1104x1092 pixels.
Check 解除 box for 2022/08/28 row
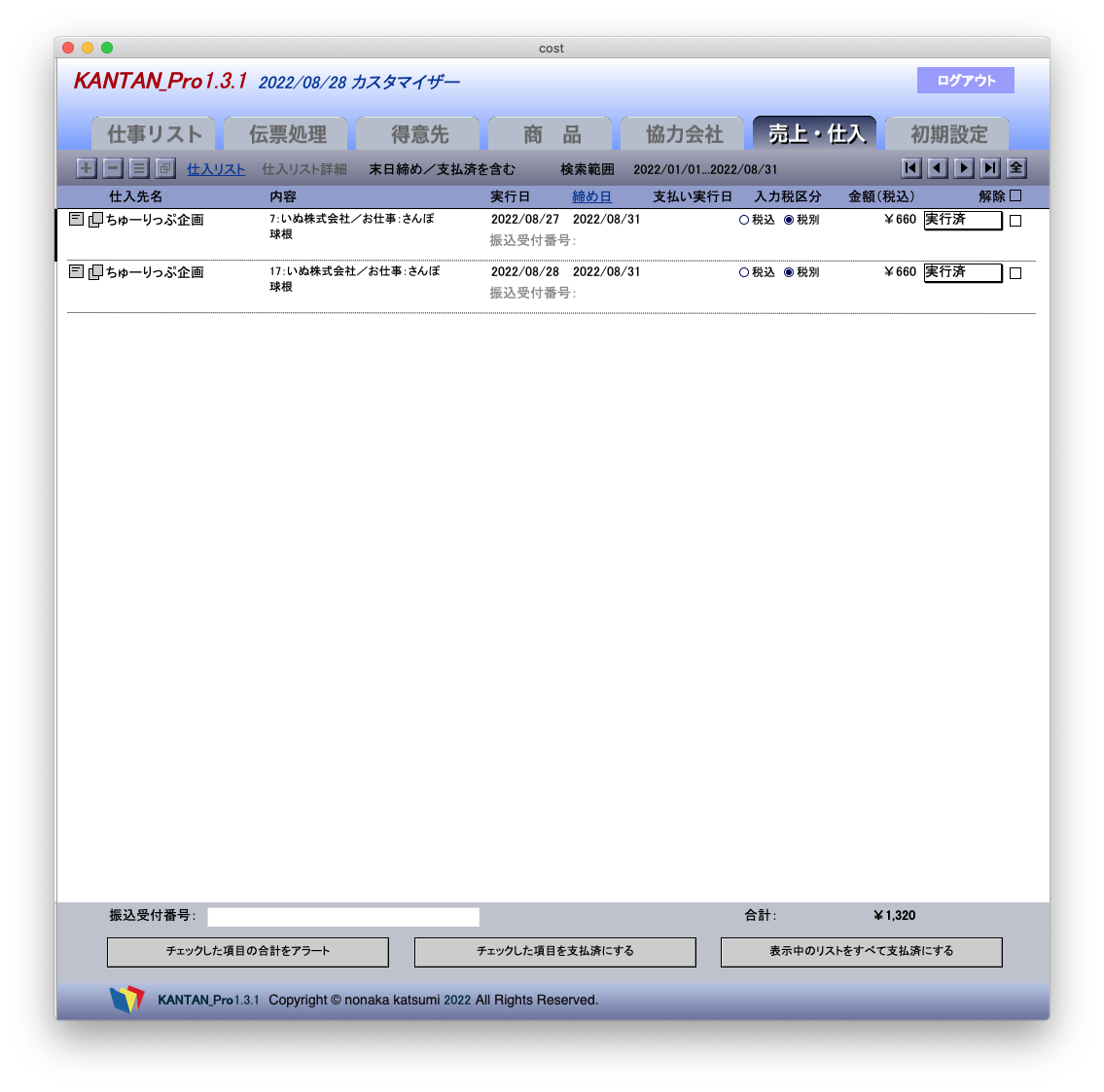(x=1015, y=273)
